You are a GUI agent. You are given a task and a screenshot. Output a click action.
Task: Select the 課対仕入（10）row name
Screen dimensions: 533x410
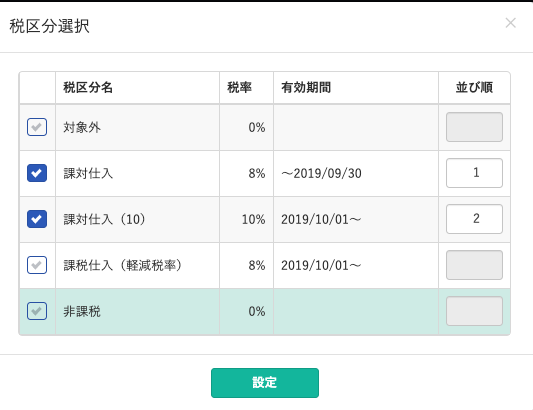pos(104,219)
